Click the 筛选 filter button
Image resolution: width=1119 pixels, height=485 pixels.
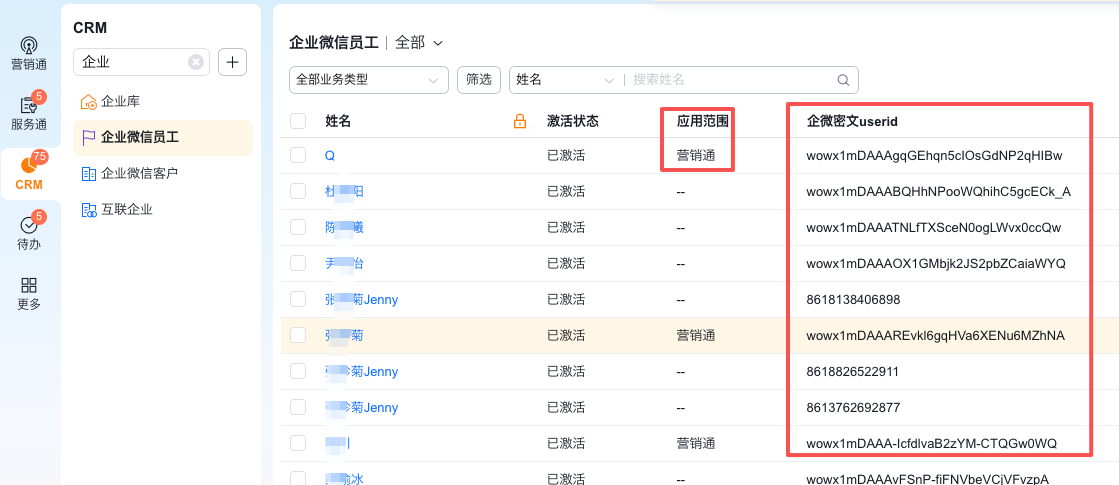tap(479, 80)
